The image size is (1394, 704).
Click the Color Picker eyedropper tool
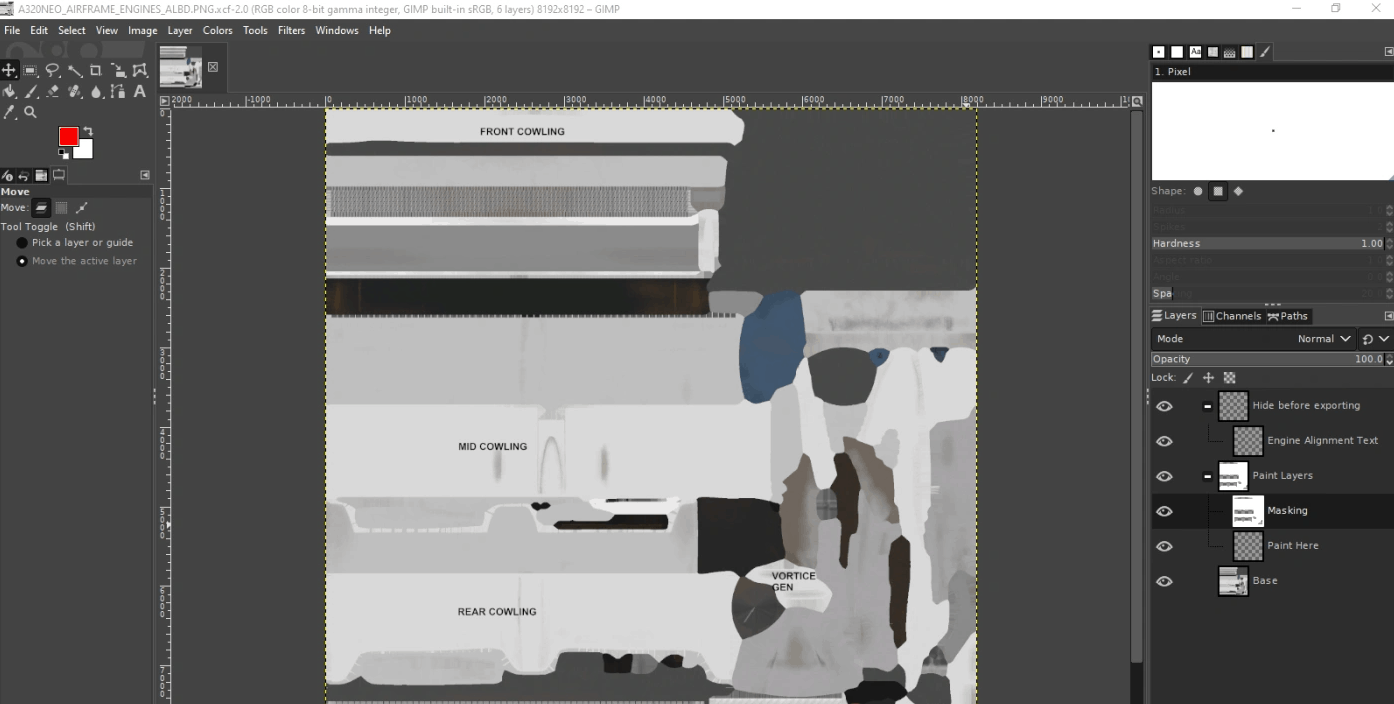(x=11, y=113)
